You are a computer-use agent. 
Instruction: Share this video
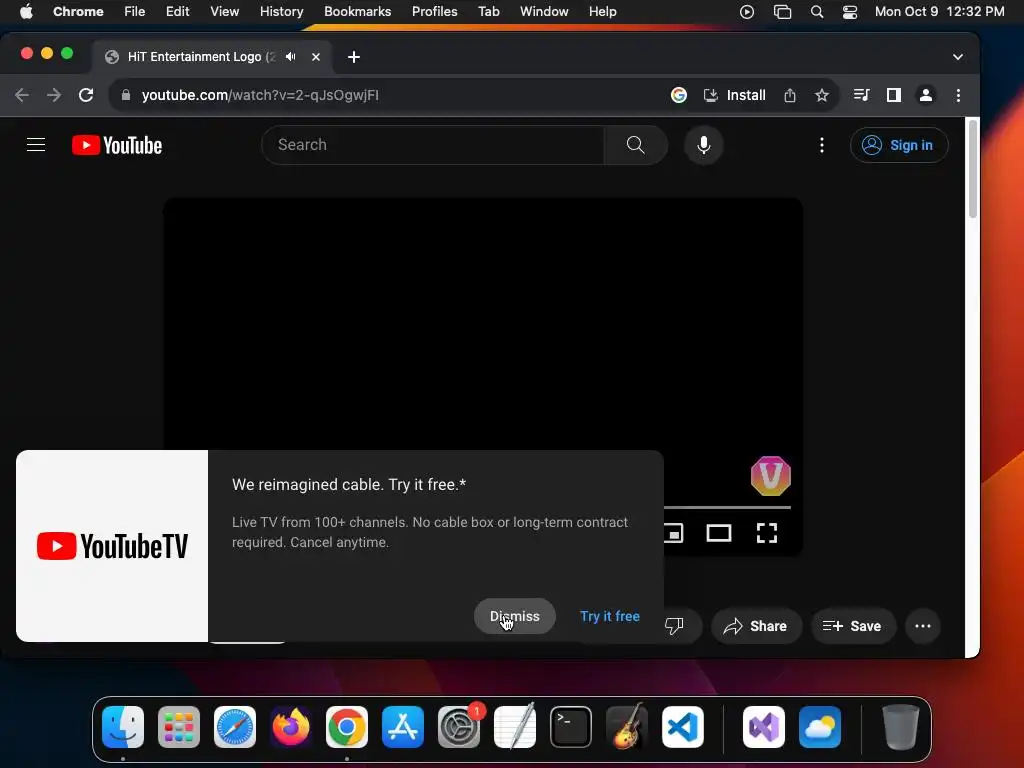pyautogui.click(x=756, y=626)
